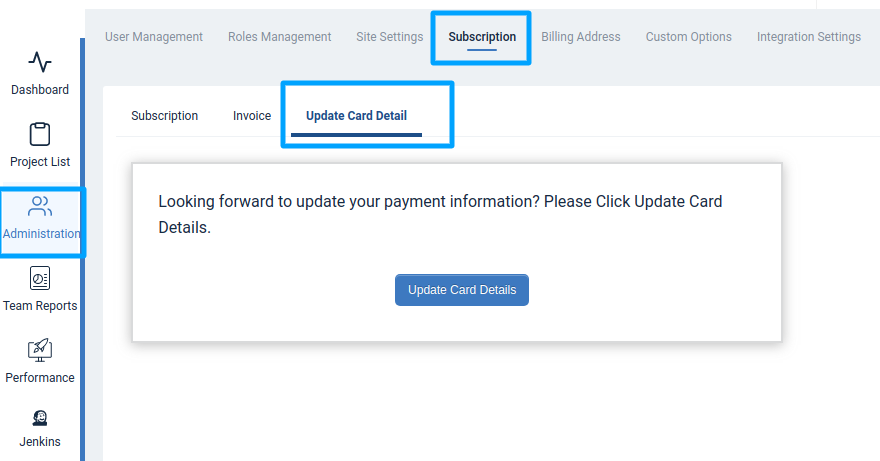Click the Performance sidebar label

pos(40,378)
